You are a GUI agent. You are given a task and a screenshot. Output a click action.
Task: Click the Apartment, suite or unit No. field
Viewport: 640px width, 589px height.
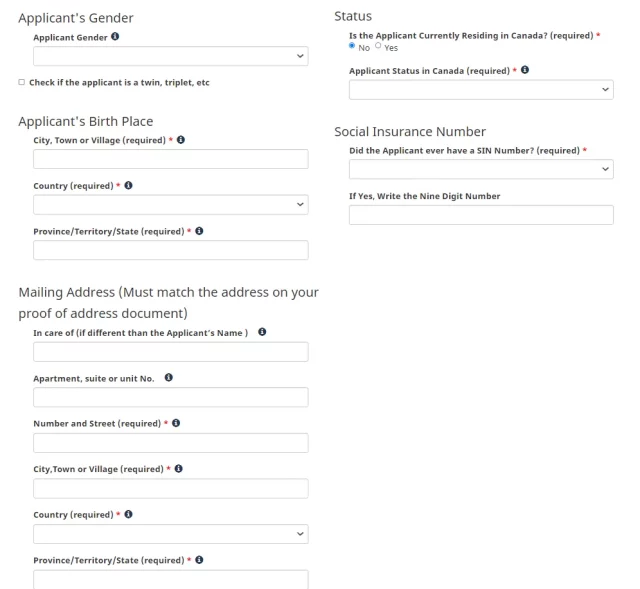(170, 397)
